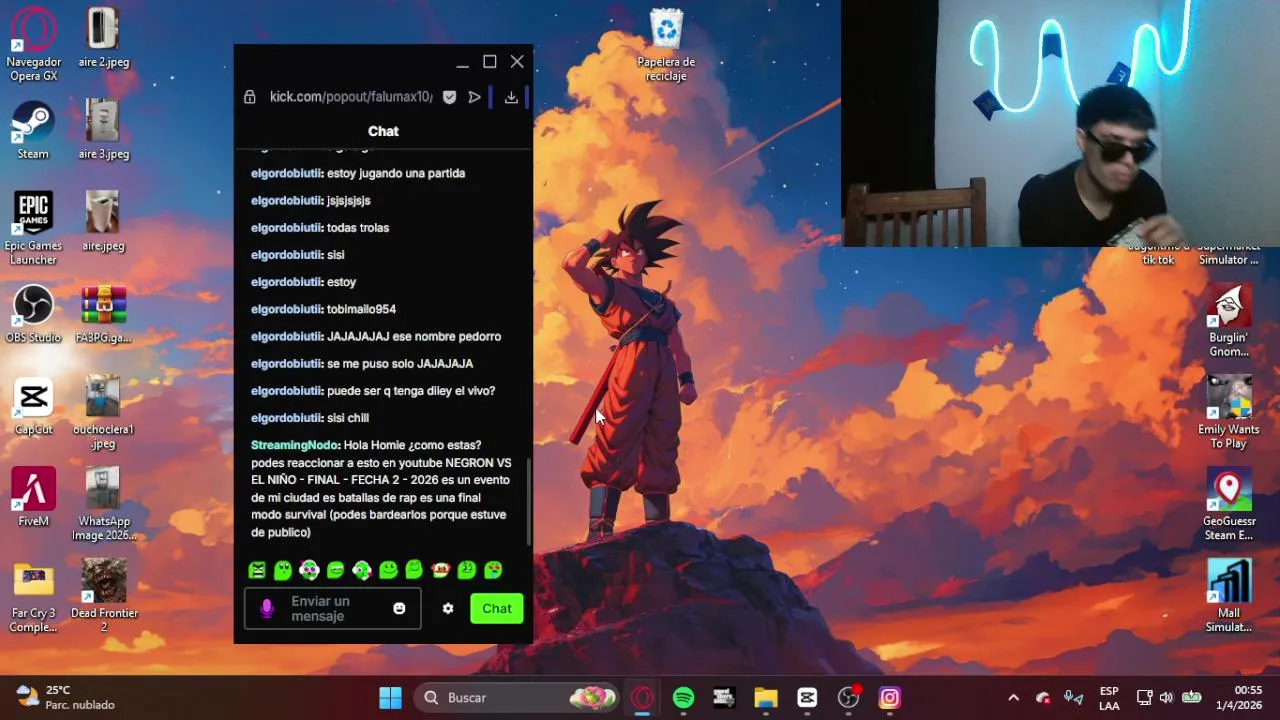This screenshot has height=720, width=1280.
Task: Open Spotify from the taskbar
Action: point(684,698)
